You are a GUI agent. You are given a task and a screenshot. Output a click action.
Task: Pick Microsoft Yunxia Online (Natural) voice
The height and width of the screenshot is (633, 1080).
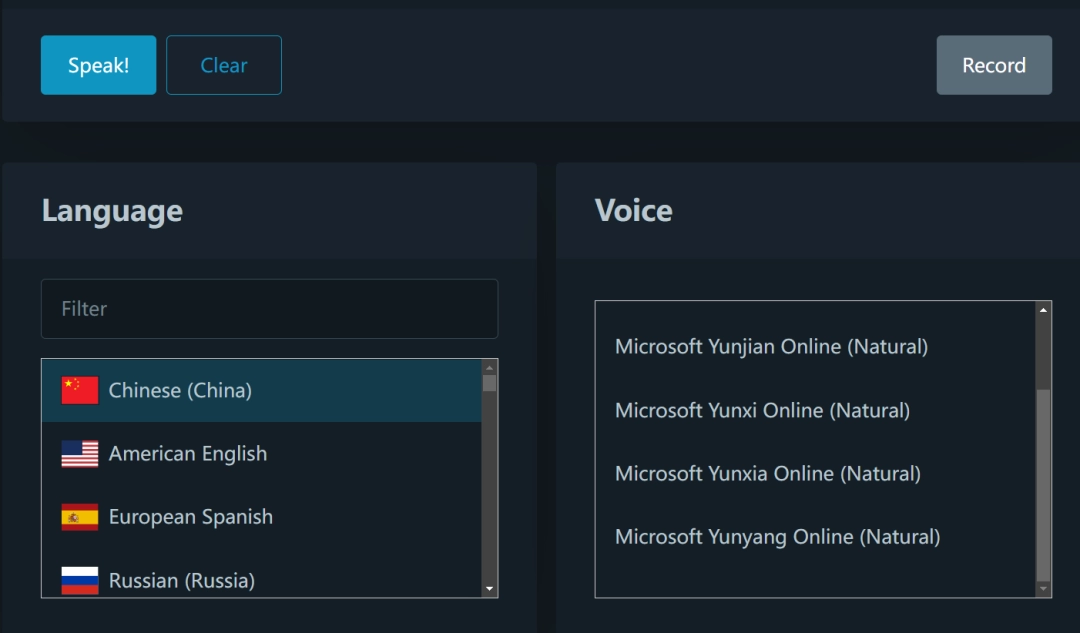[x=816, y=474]
